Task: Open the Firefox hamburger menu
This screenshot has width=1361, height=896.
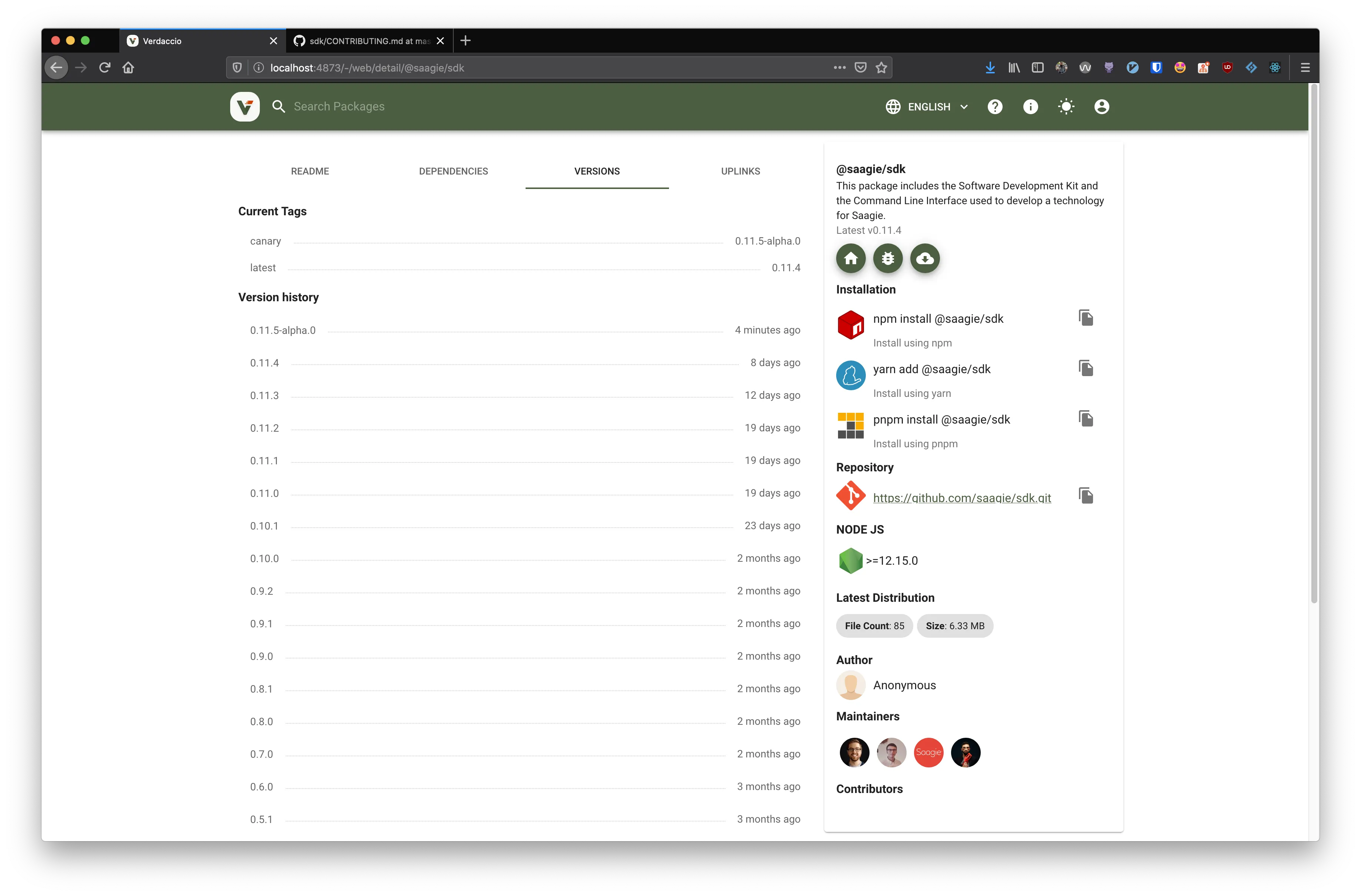Action: point(1305,67)
